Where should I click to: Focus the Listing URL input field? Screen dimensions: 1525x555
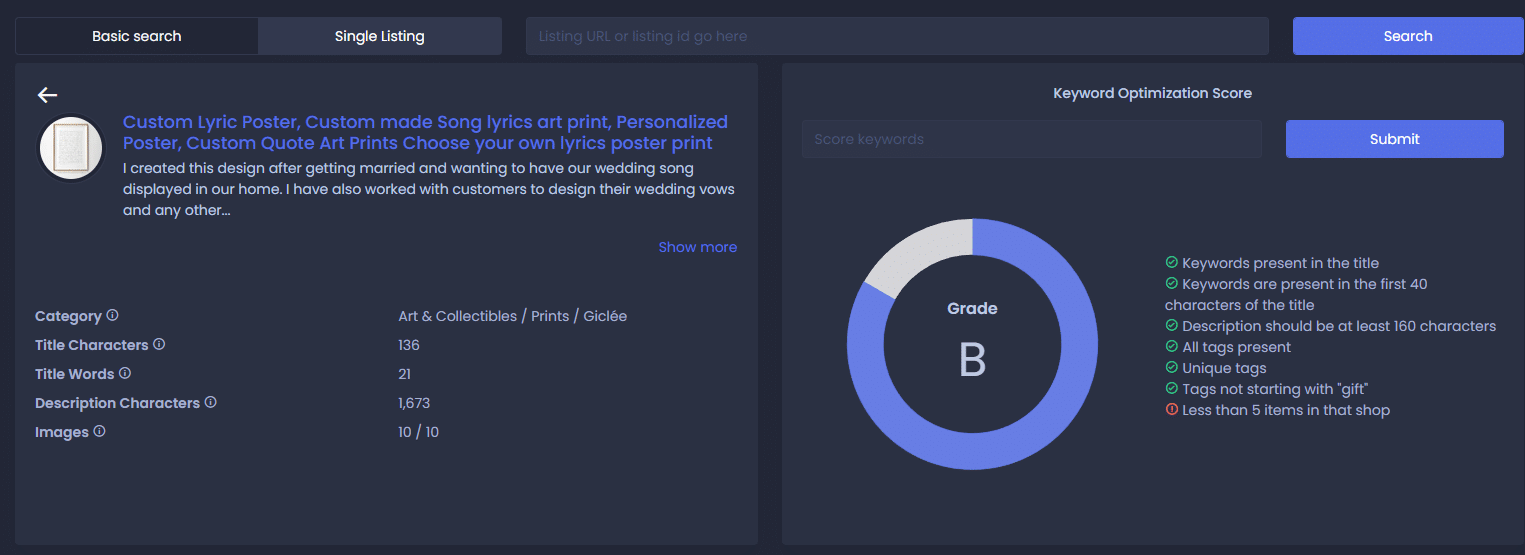pyautogui.click(x=897, y=36)
